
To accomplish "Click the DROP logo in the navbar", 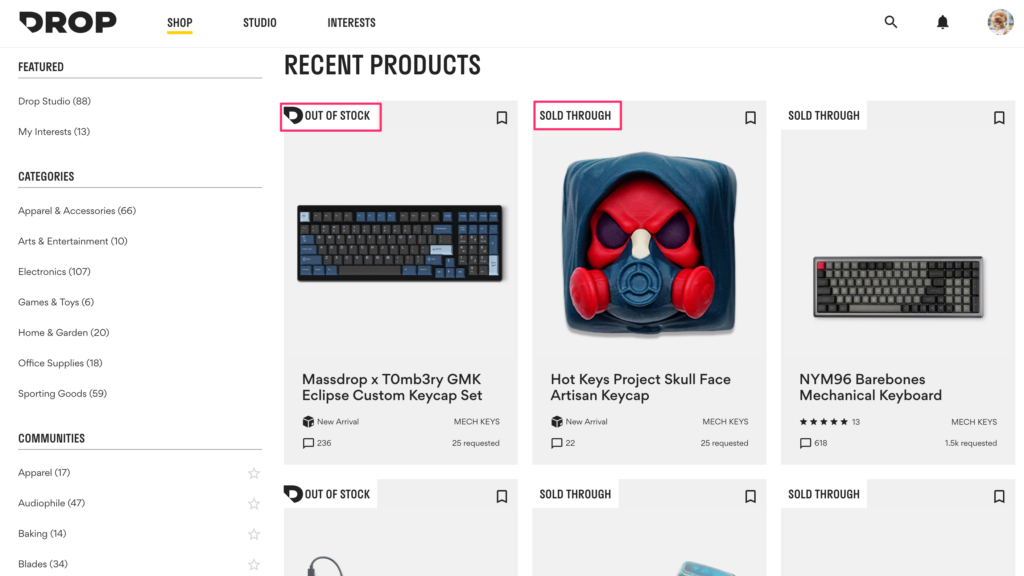I will 67,21.
